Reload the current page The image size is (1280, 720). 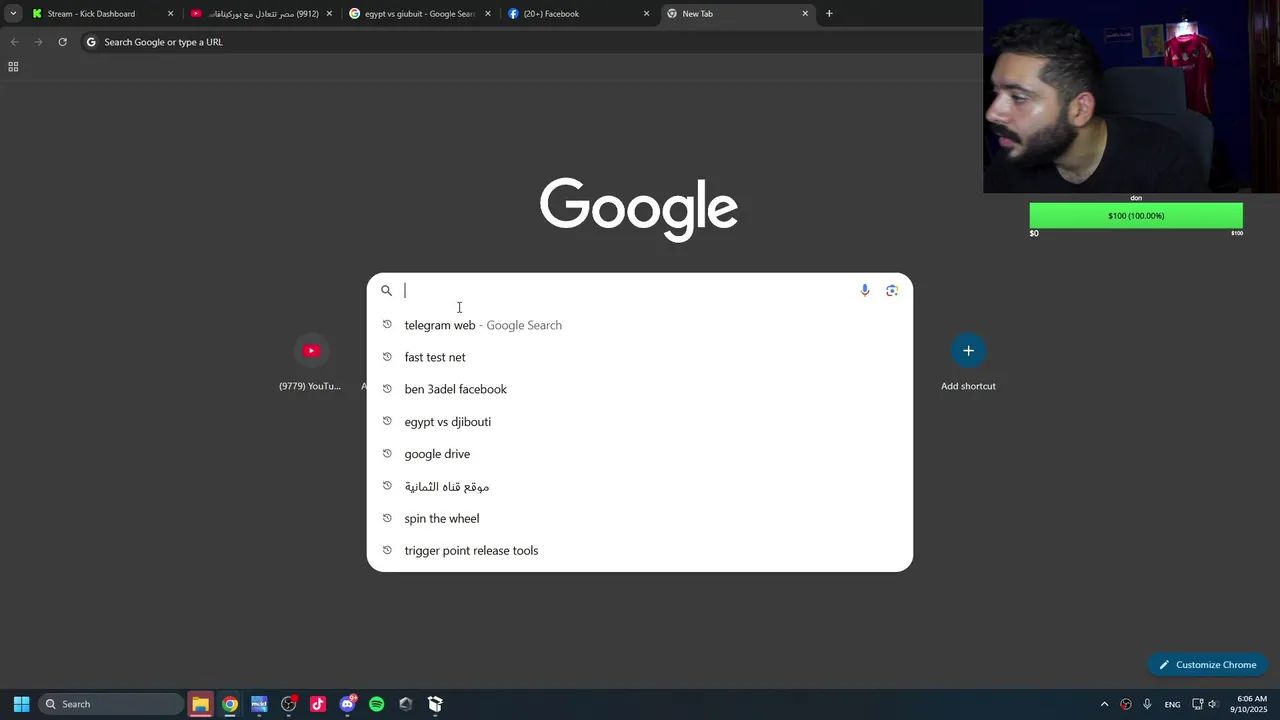coord(62,42)
